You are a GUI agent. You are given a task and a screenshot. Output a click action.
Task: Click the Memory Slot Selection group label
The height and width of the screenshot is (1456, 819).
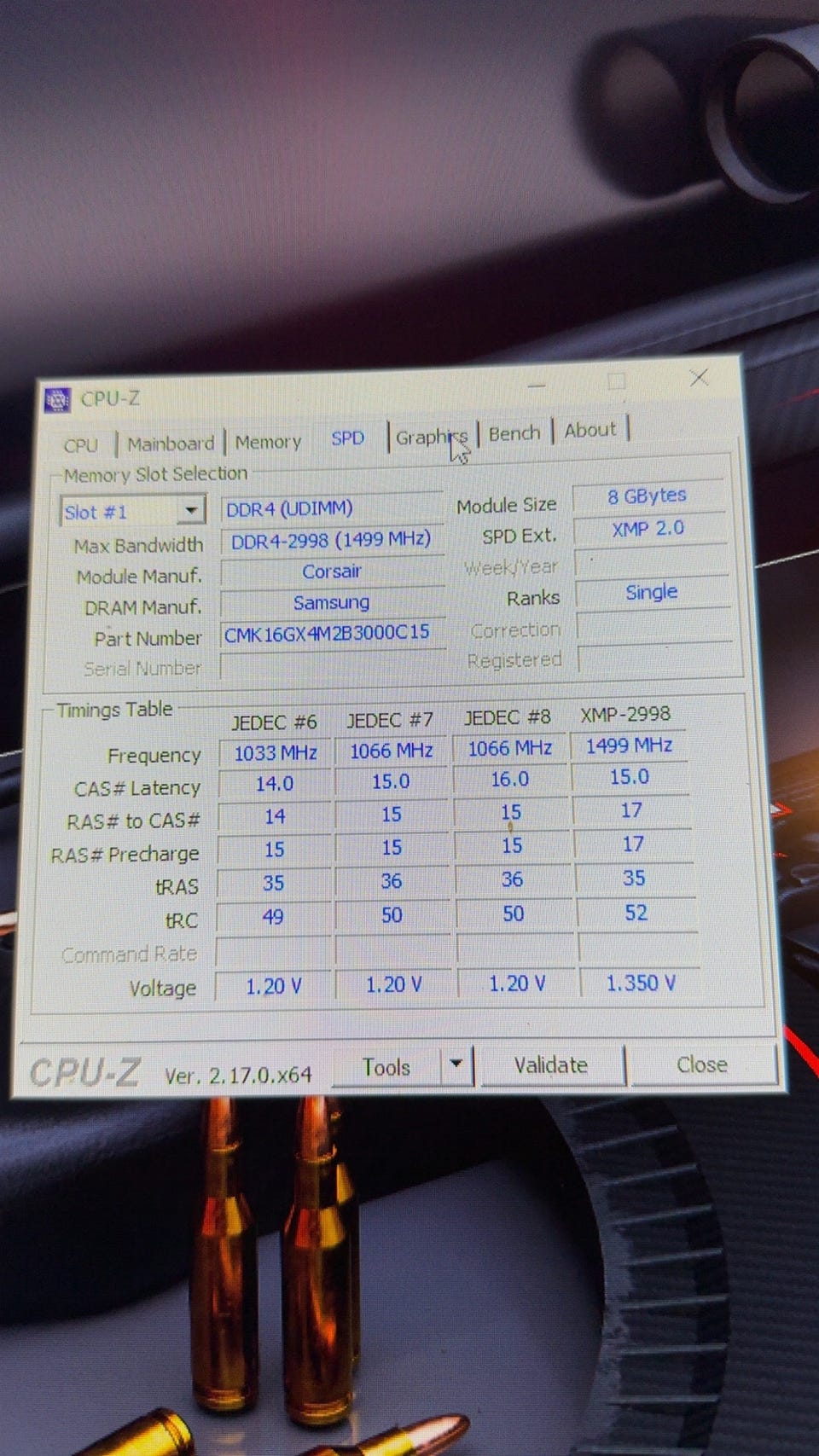(x=155, y=474)
